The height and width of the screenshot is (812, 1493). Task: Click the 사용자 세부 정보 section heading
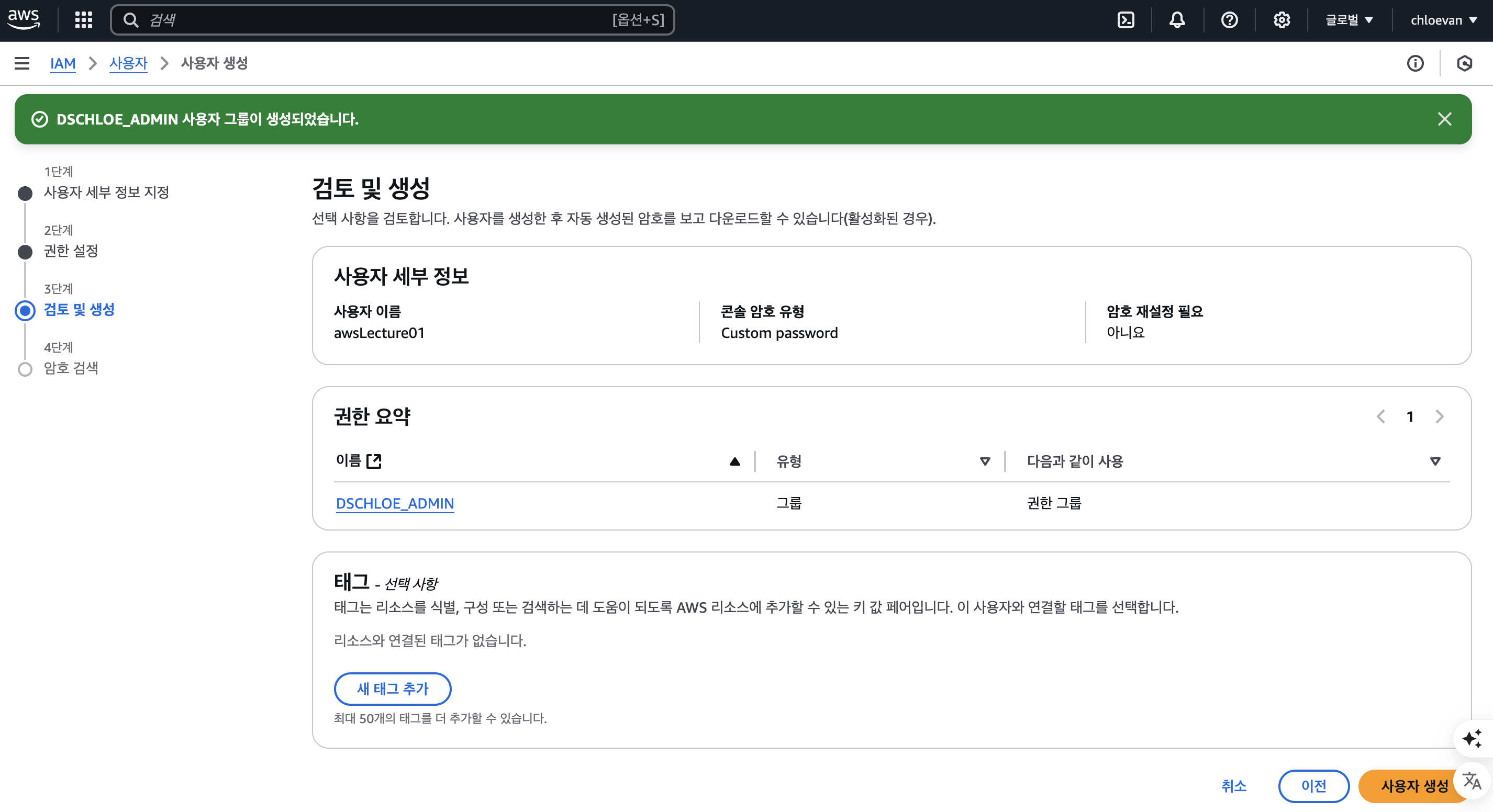point(401,276)
